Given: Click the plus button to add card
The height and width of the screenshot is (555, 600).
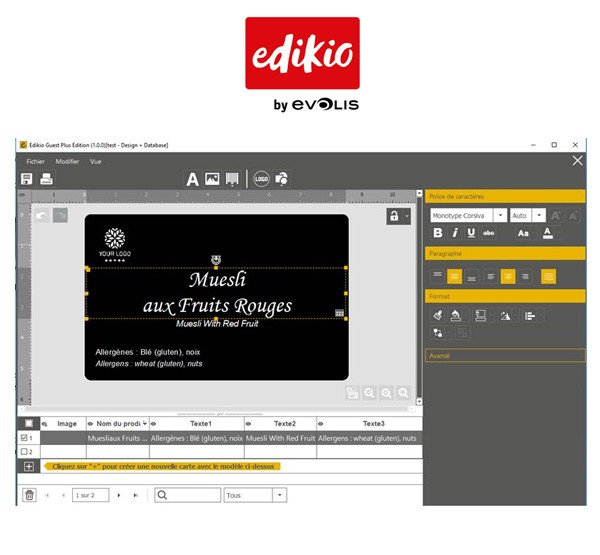Looking at the screenshot, I should [x=28, y=466].
